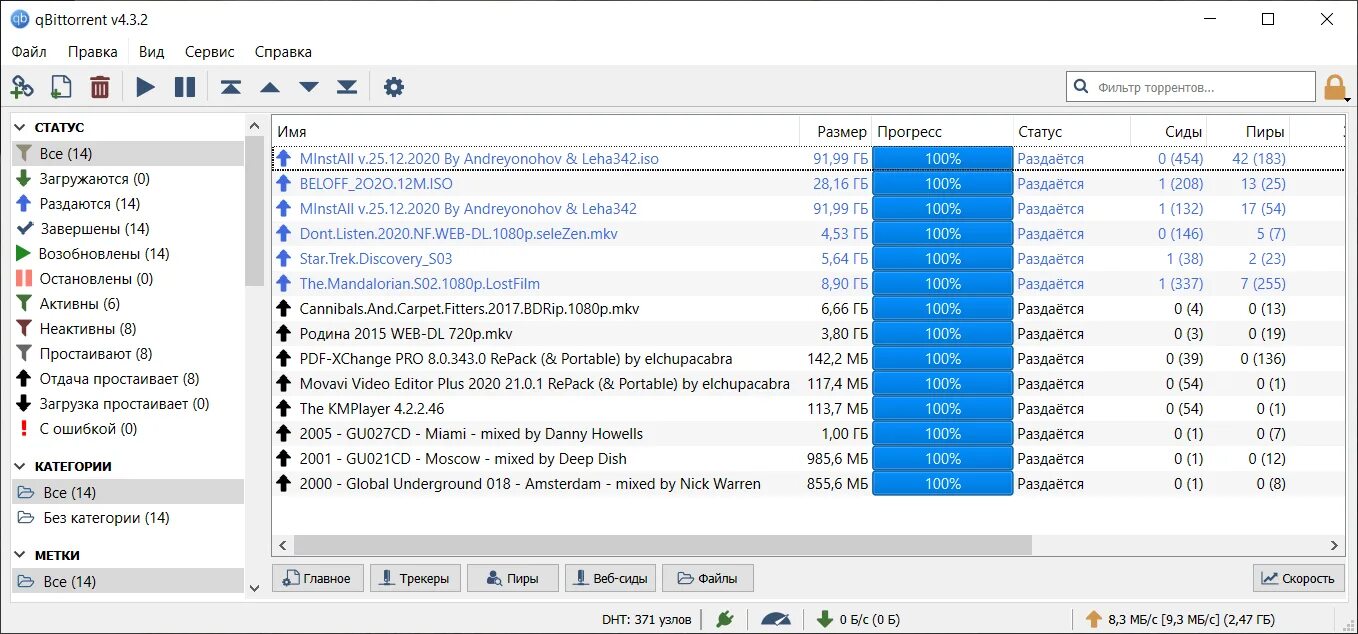1358x634 pixels.
Task: Select the Загружаются (0) filter
Action: click(127, 179)
